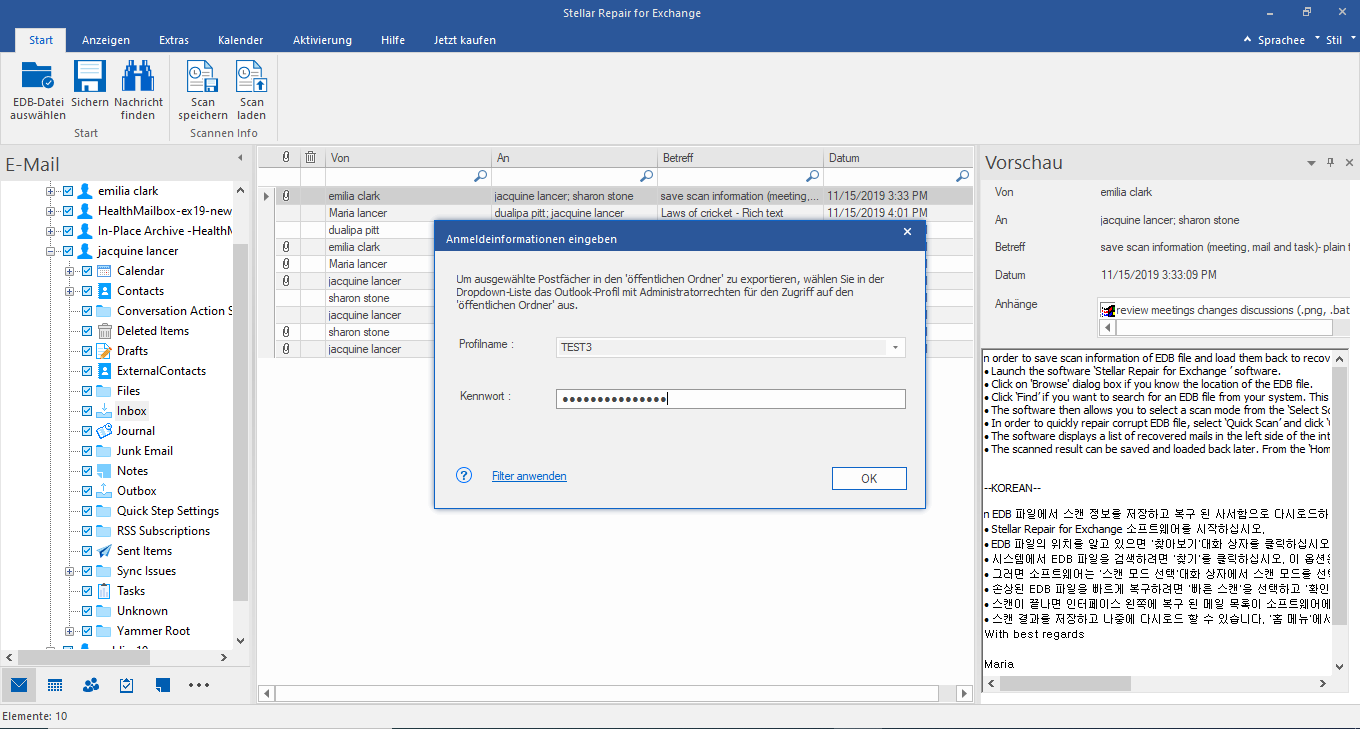The height and width of the screenshot is (729, 1360).
Task: Uncheck the Inbox folder checkbox
Action: tap(87, 411)
